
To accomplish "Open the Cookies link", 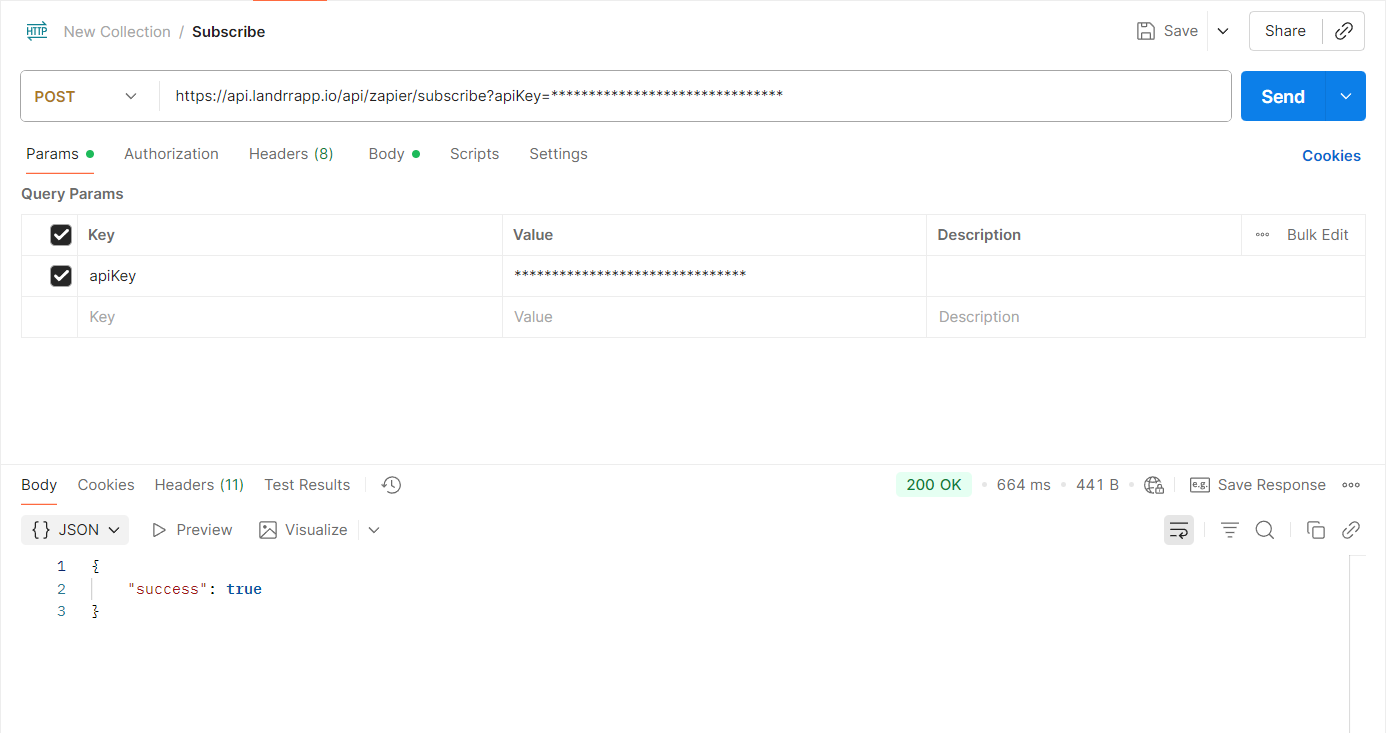I will 1331,156.
